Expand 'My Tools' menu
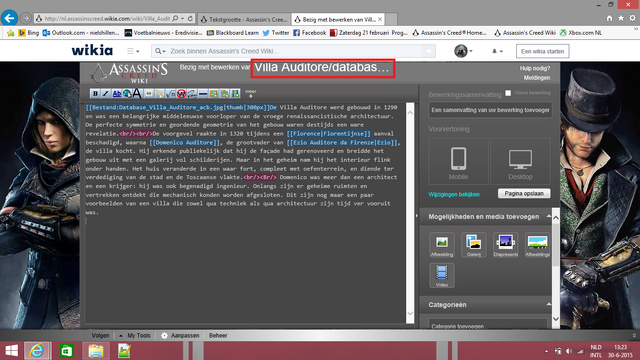Image resolution: width=640 pixels, height=360 pixels. pyautogui.click(x=135, y=335)
